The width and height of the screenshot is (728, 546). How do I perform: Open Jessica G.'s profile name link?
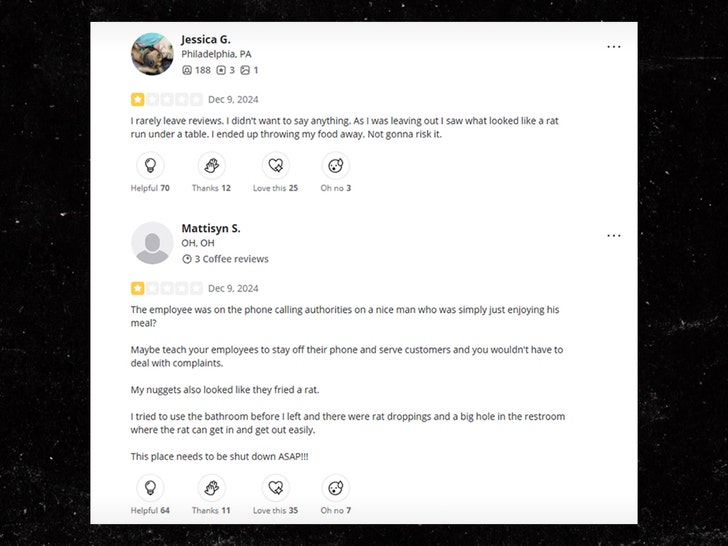pyautogui.click(x=206, y=39)
